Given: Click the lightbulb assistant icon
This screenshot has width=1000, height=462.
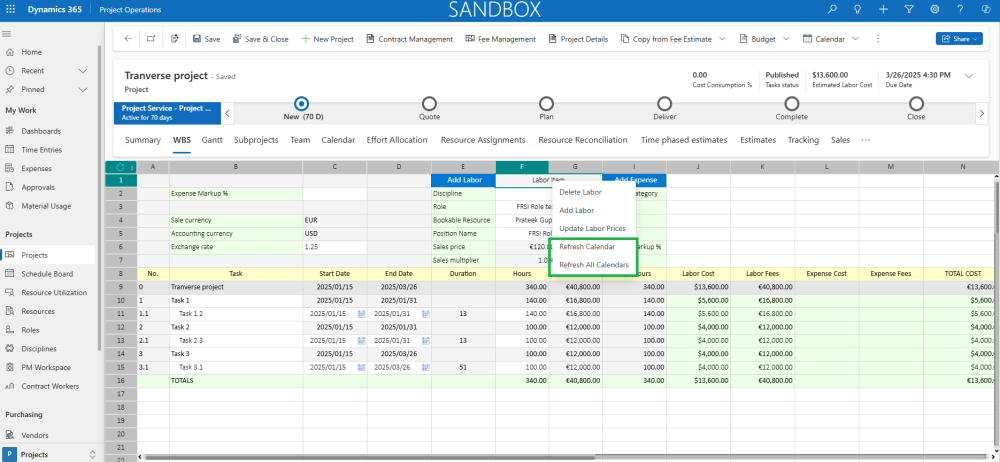Looking at the screenshot, I should pyautogui.click(x=858, y=10).
